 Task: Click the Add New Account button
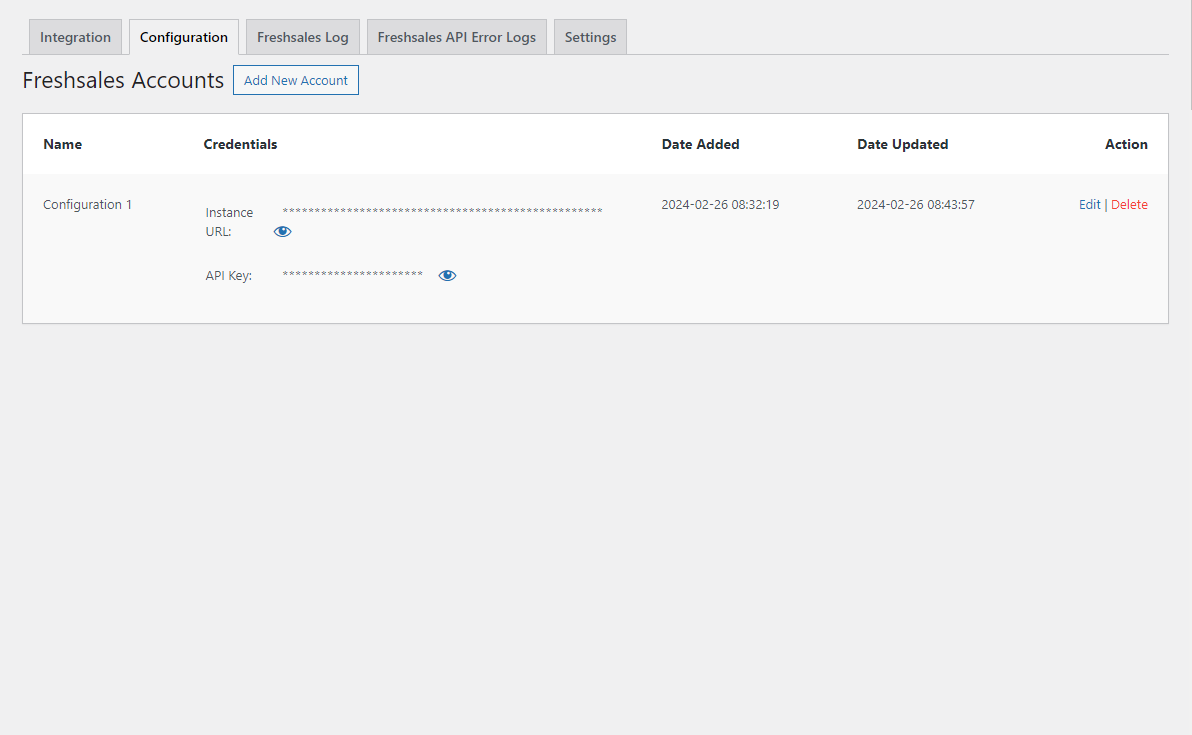click(x=296, y=81)
